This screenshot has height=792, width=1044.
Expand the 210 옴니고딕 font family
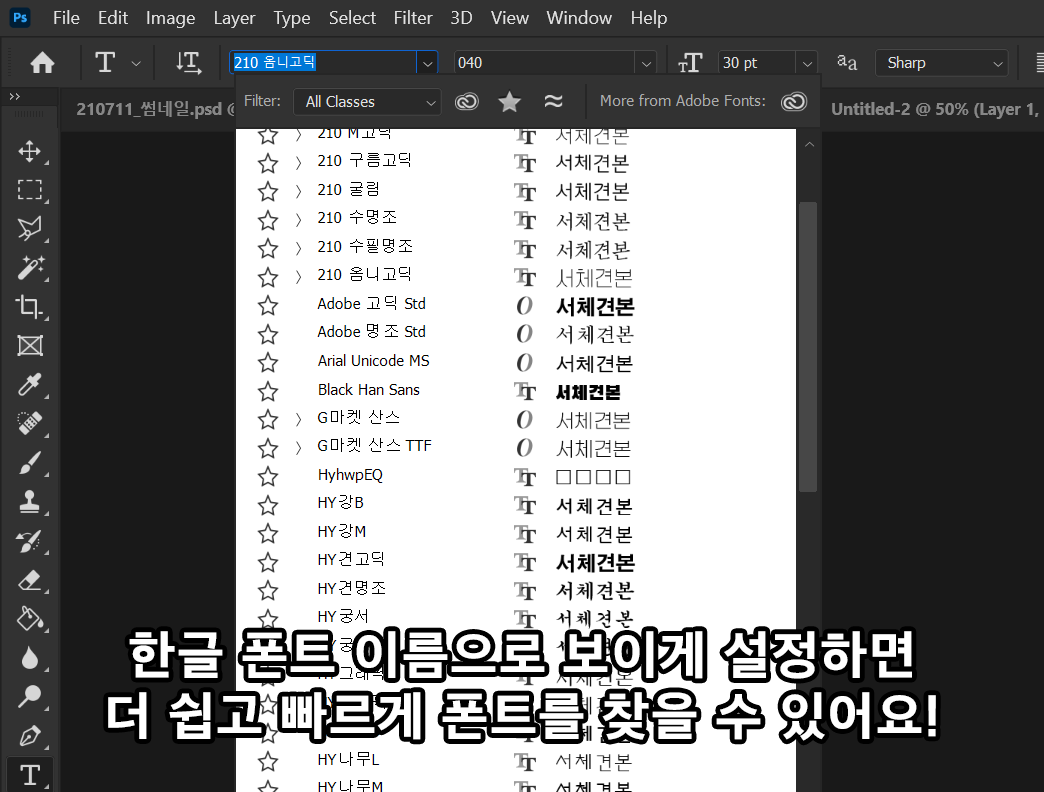(x=298, y=276)
